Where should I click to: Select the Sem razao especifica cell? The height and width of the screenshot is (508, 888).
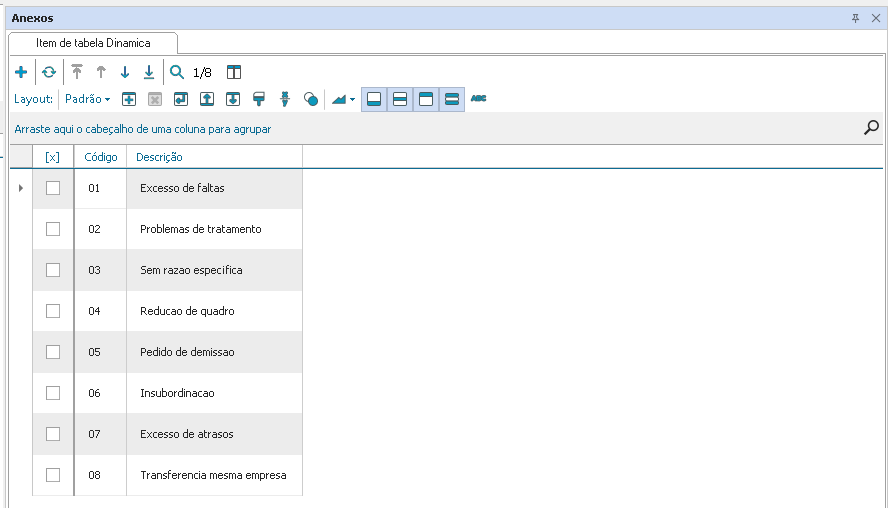point(215,270)
